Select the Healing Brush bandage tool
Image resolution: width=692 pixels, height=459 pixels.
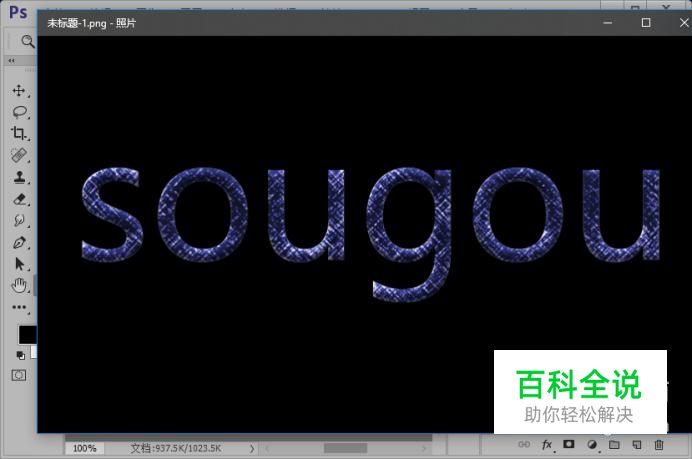click(x=19, y=155)
